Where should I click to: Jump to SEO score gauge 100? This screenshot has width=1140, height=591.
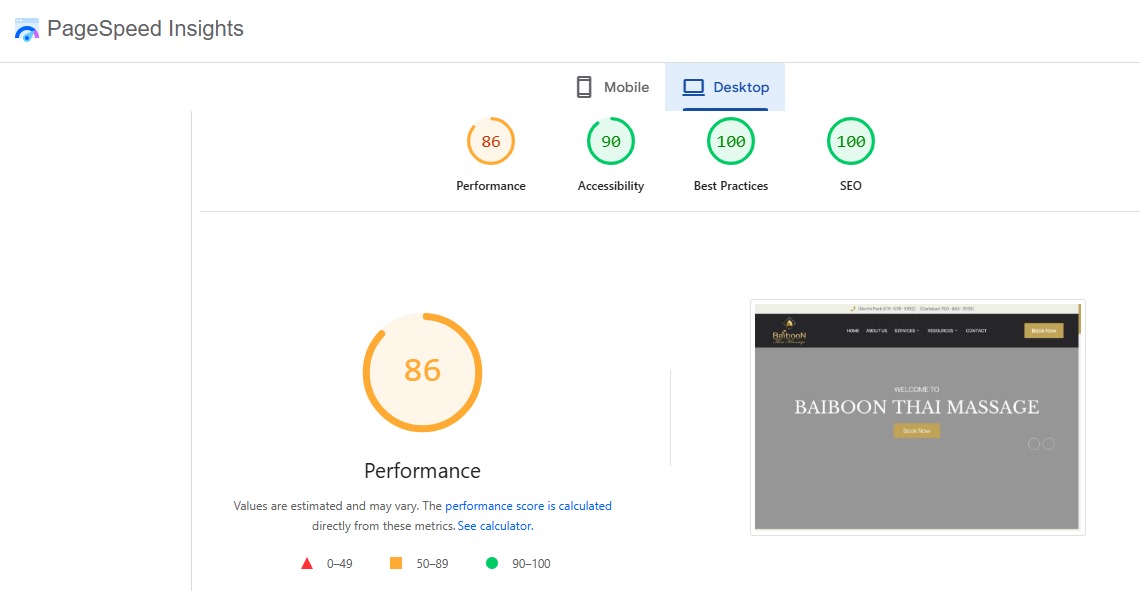pyautogui.click(x=851, y=141)
